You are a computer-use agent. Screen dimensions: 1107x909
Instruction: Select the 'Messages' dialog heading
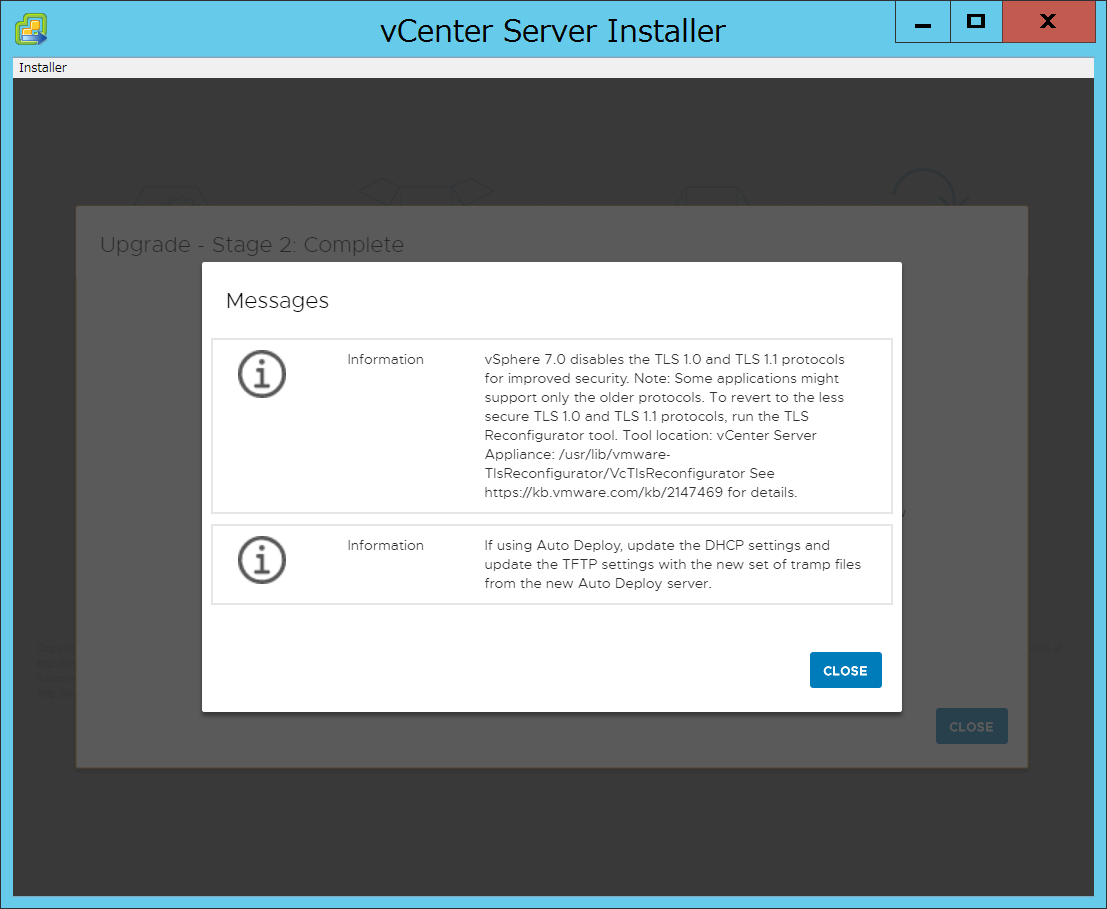click(277, 301)
